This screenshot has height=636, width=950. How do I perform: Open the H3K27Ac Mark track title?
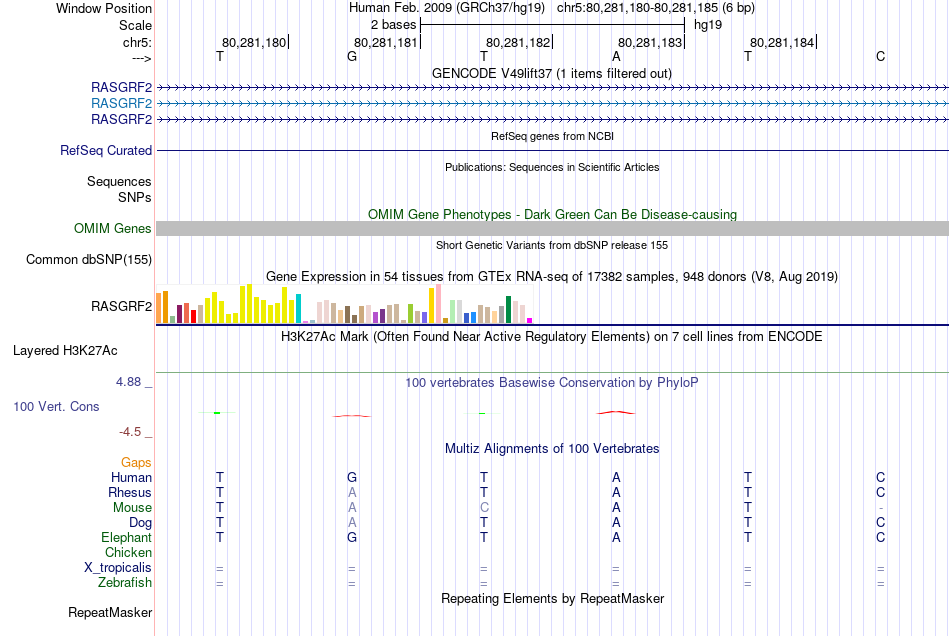coord(552,337)
